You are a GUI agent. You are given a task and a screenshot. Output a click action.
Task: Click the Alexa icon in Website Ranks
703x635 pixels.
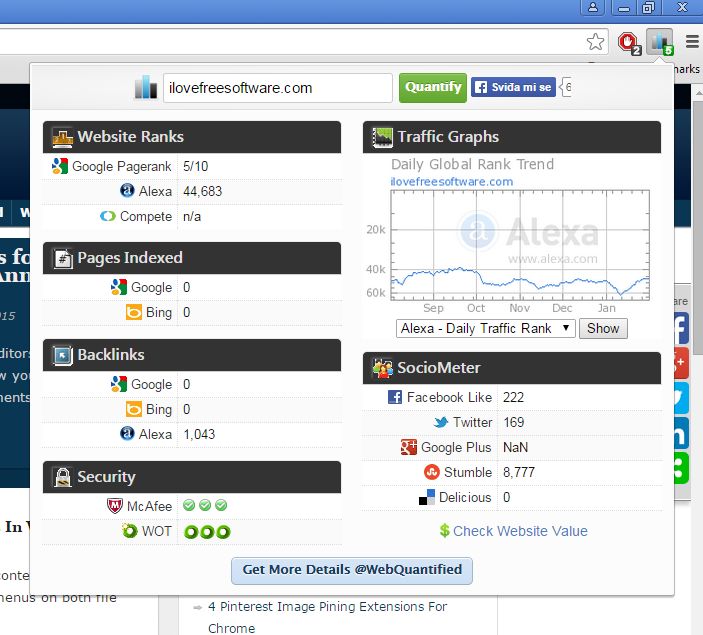pyautogui.click(x=127, y=191)
